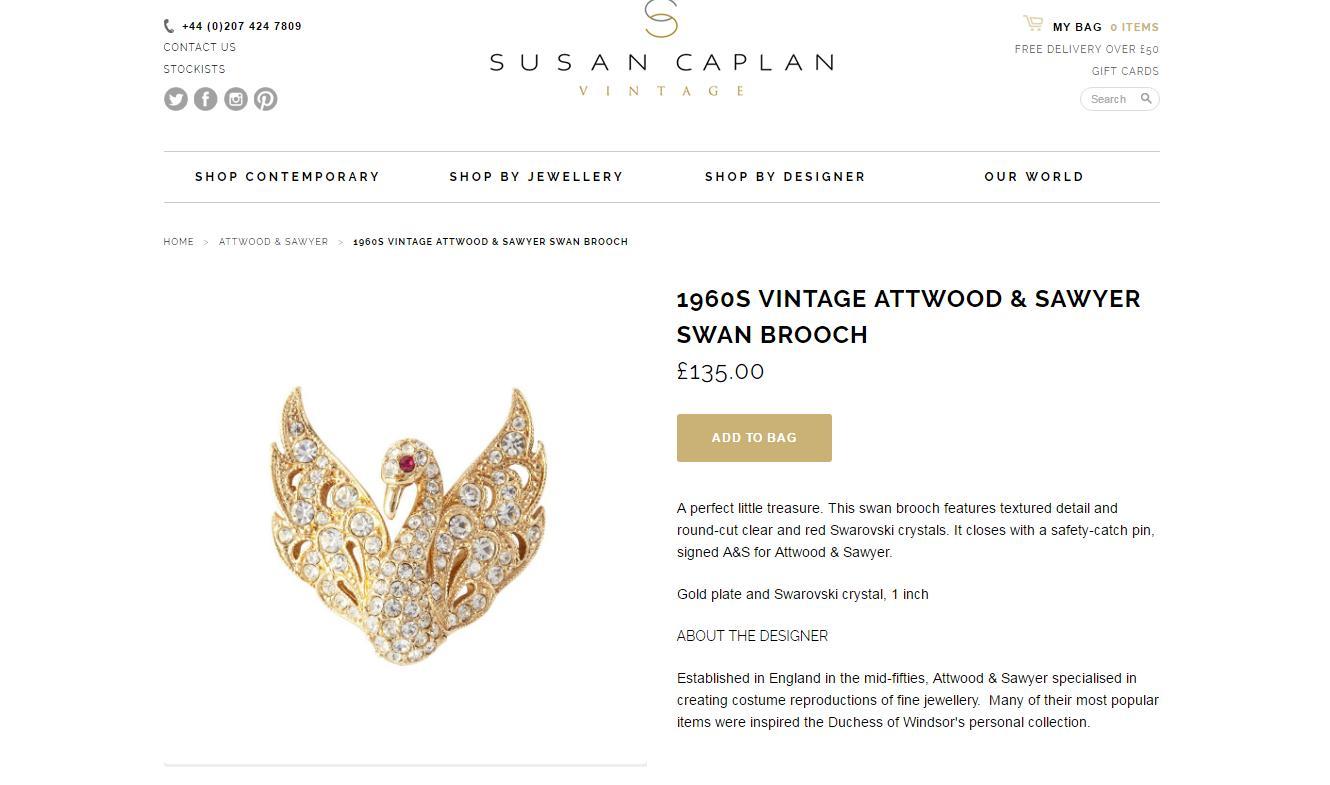Open the Instagram social icon
Viewport: 1330px width, 785px height.
[x=236, y=99]
